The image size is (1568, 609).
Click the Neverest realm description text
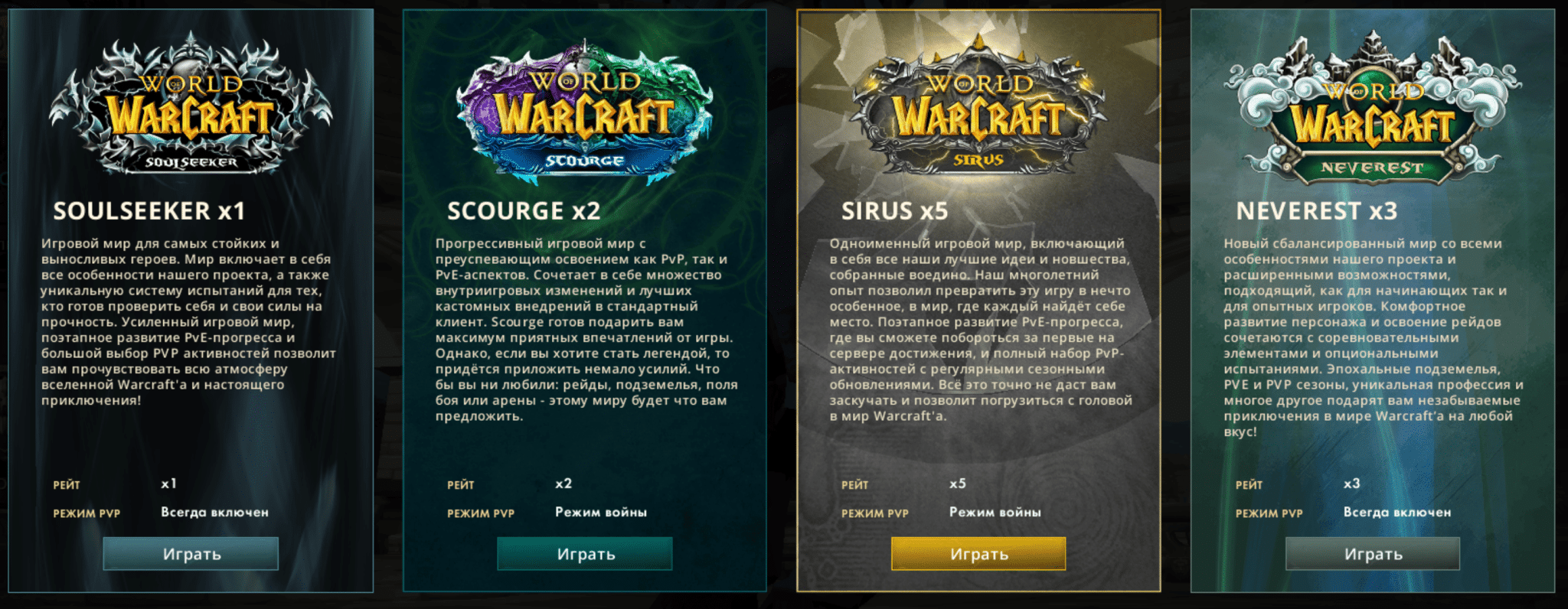click(x=1374, y=337)
